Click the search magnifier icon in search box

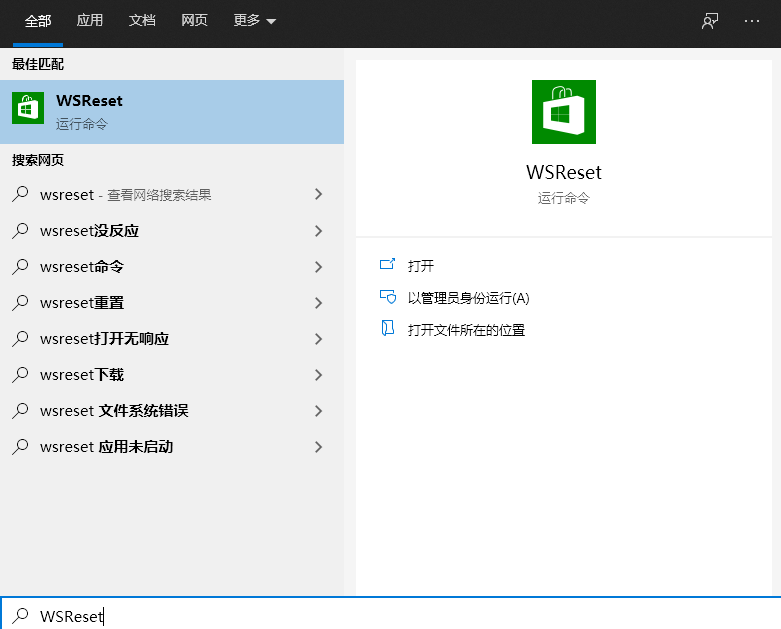(x=20, y=616)
